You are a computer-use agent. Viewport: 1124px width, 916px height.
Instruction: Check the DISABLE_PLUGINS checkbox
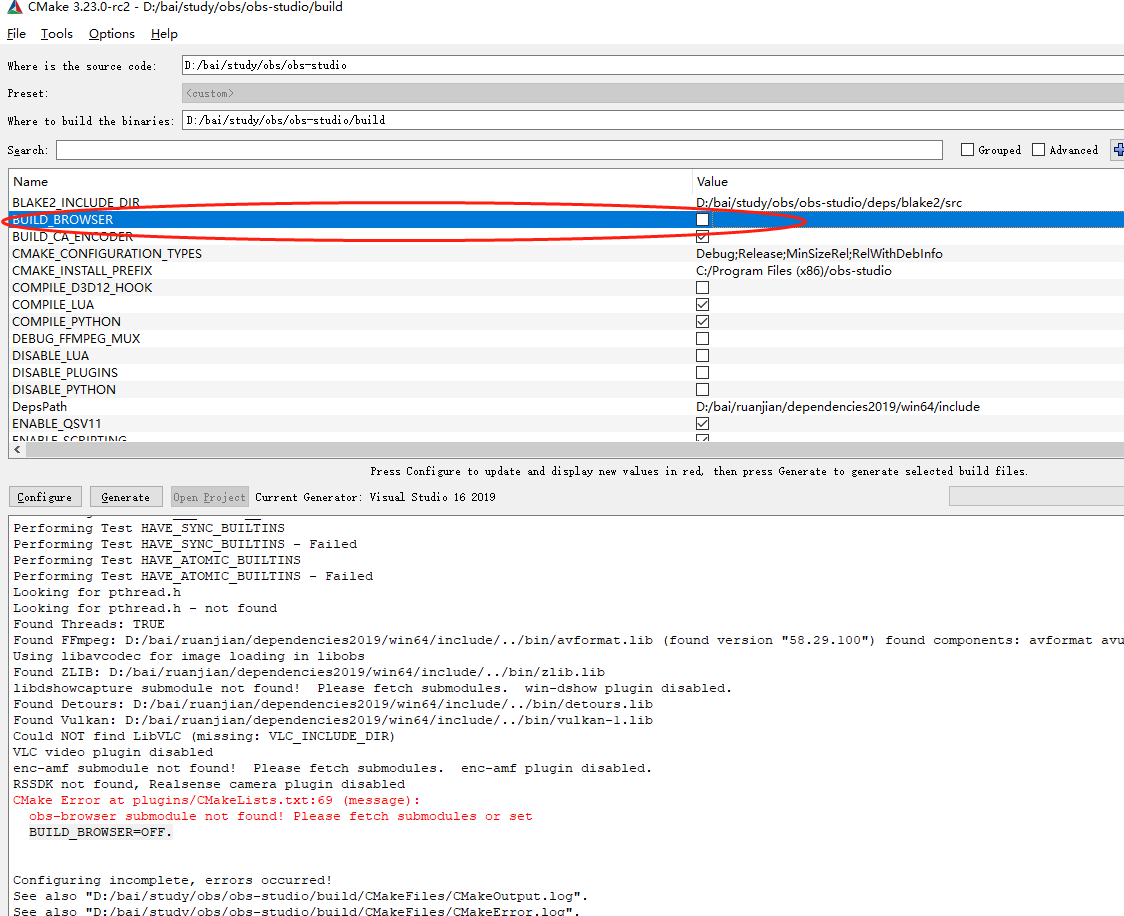coord(702,373)
